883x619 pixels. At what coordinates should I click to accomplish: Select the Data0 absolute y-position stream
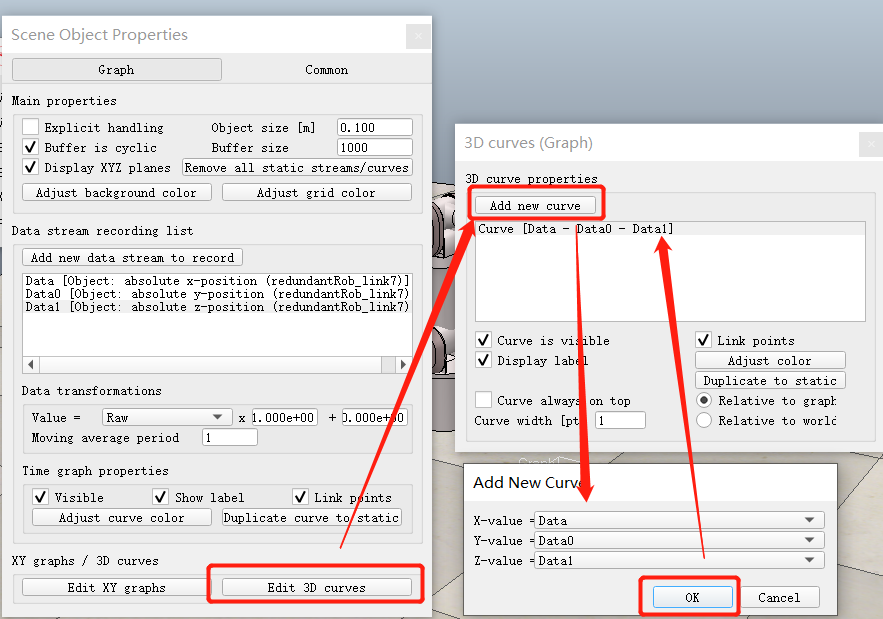(217, 293)
